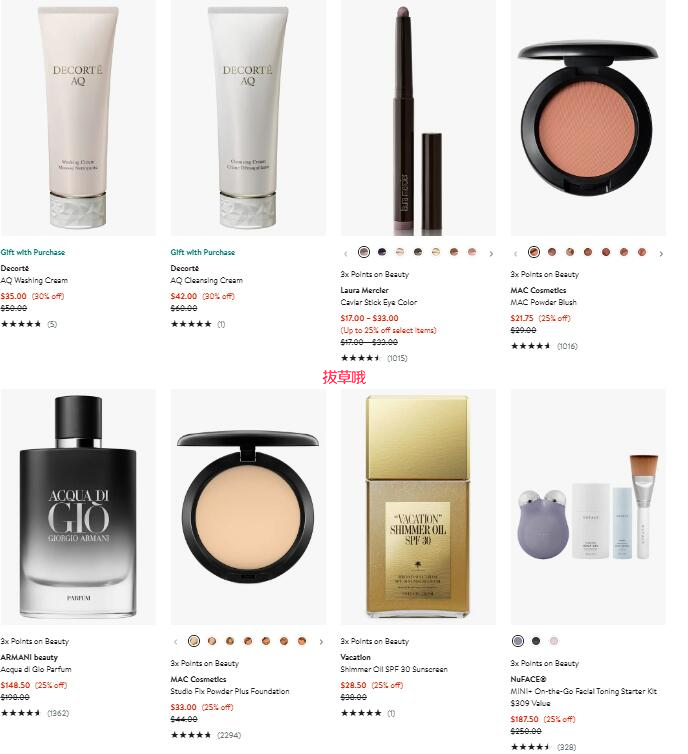This screenshot has height=754, width=688.
Task: Select the black NuFACE kit color option
Action: pos(536,641)
